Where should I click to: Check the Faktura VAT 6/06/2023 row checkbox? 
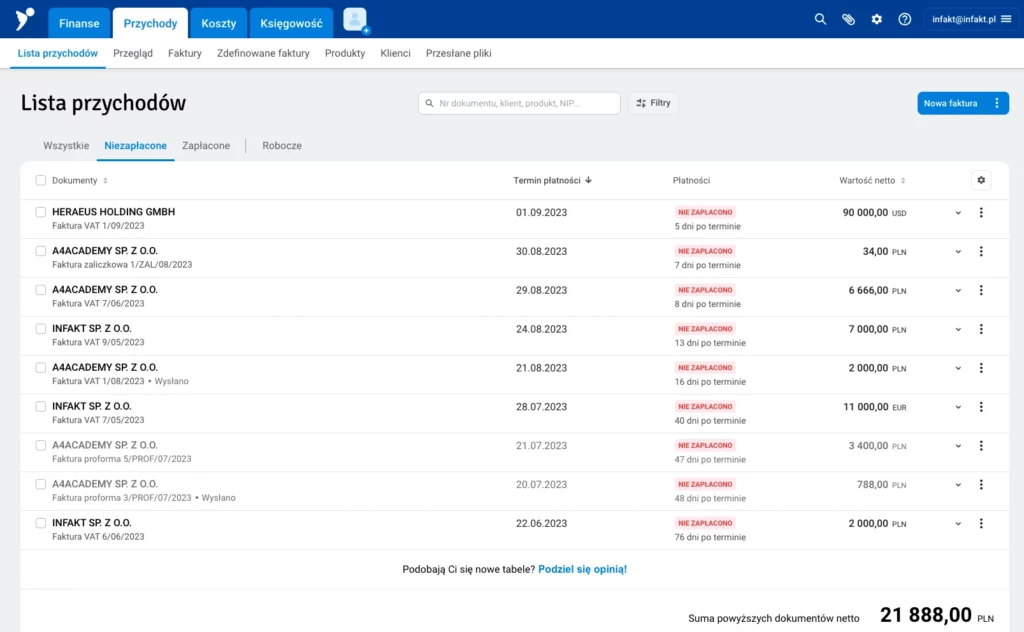click(x=41, y=523)
